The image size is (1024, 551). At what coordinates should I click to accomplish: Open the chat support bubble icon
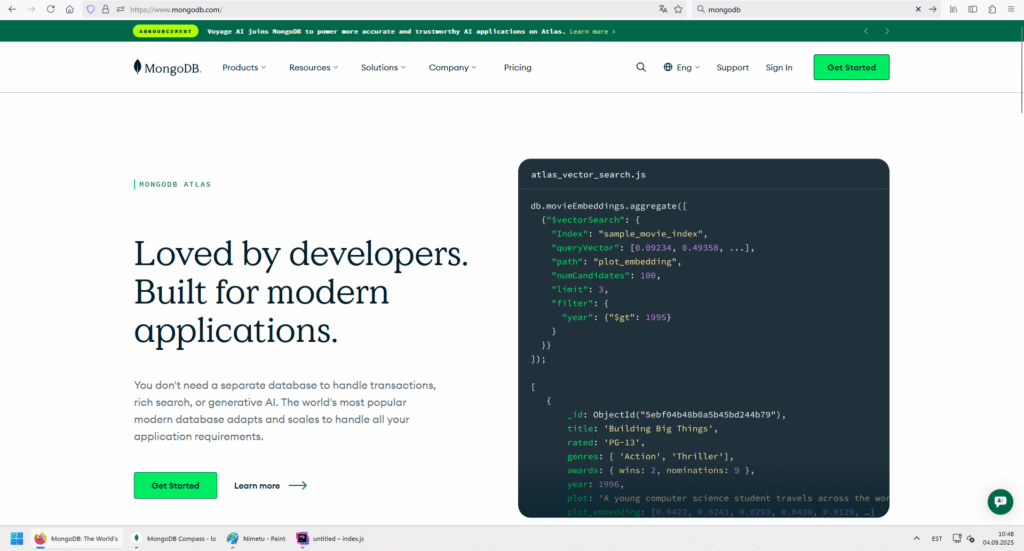[x=999, y=502]
